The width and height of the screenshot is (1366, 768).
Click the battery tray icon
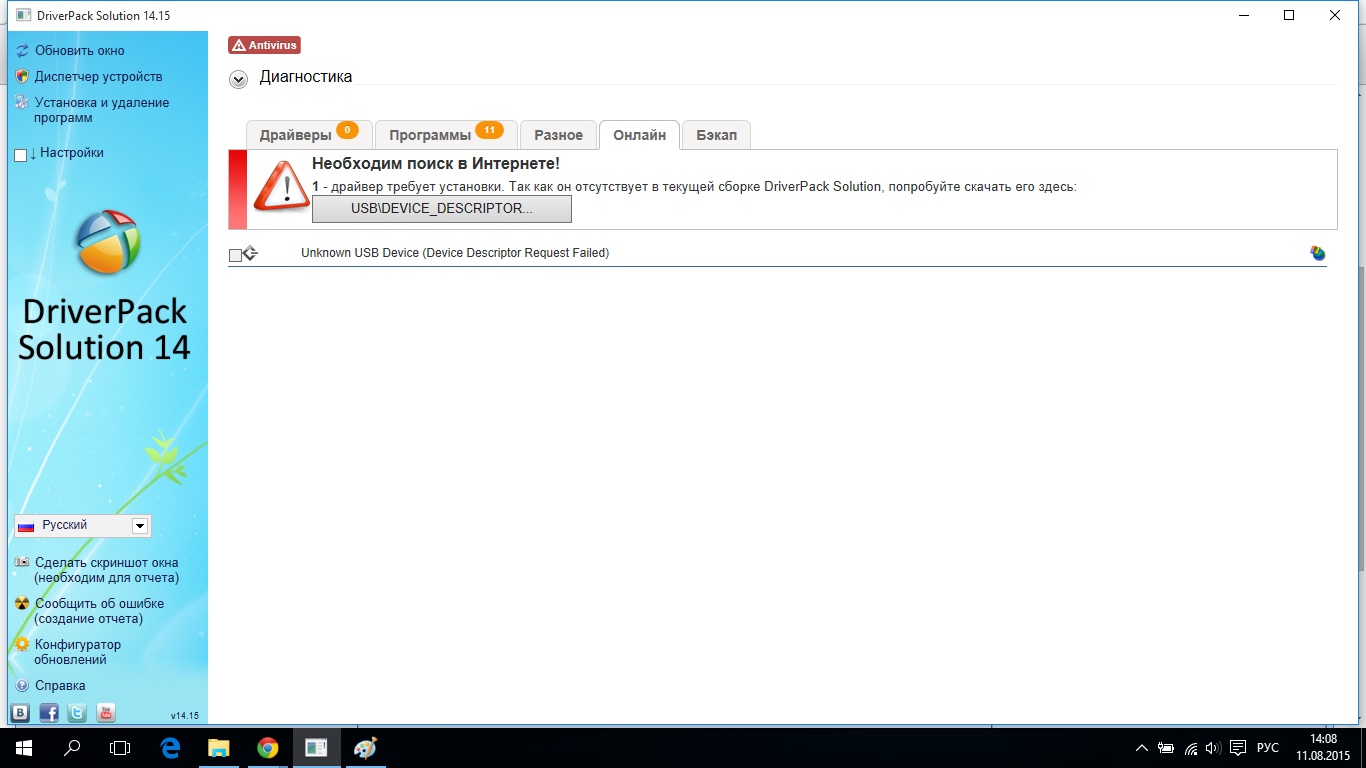pyautogui.click(x=1166, y=748)
